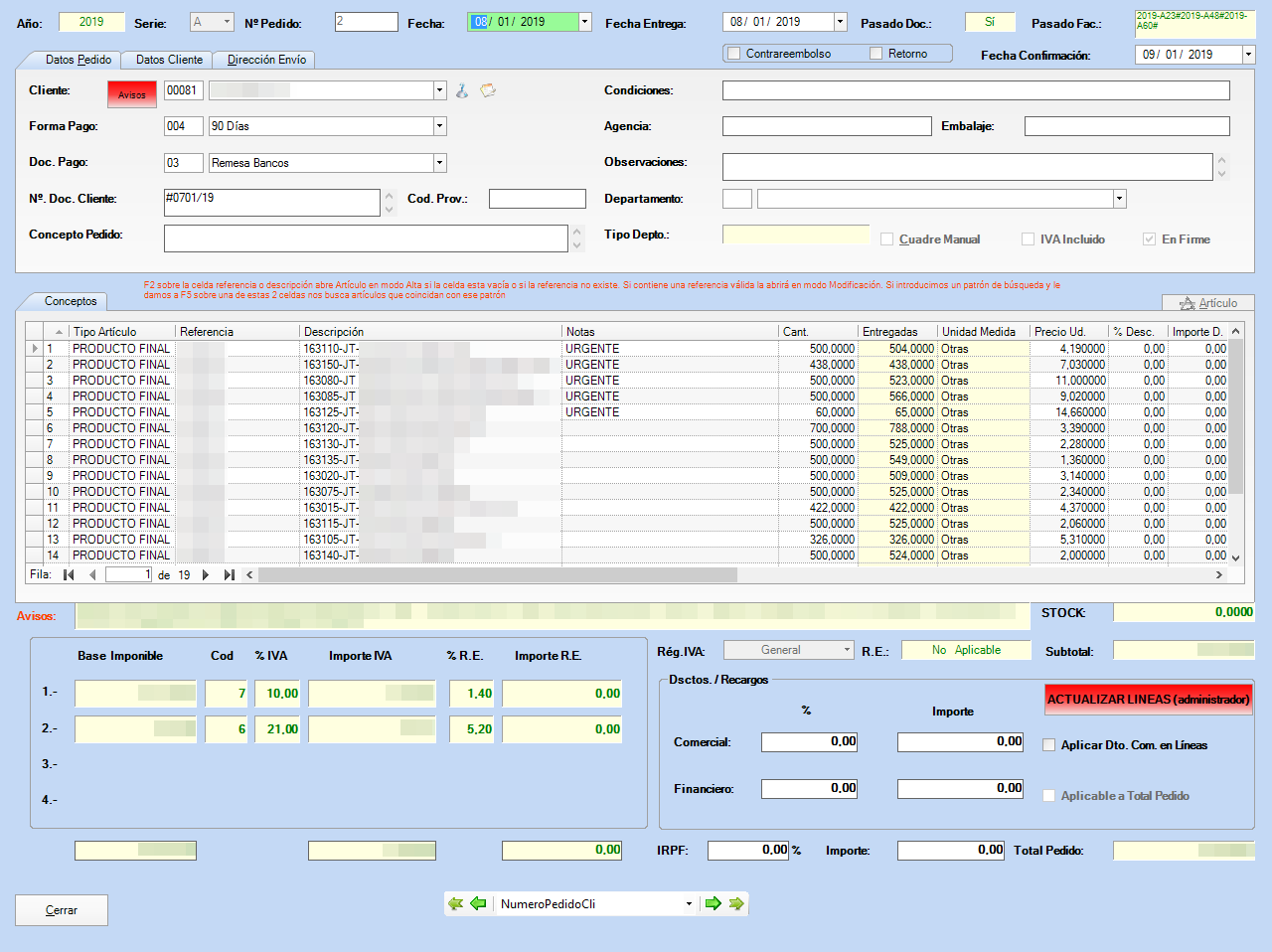The width and height of the screenshot is (1272, 952).
Task: Click the Artículo icon button above grid
Action: pyautogui.click(x=1208, y=303)
